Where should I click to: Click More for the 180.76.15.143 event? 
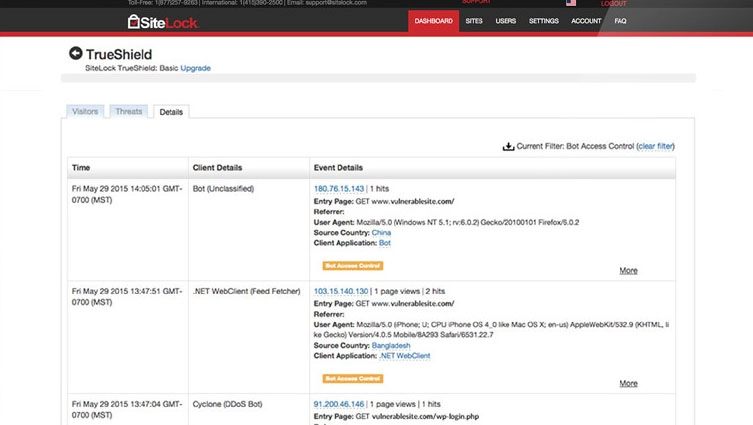click(628, 270)
